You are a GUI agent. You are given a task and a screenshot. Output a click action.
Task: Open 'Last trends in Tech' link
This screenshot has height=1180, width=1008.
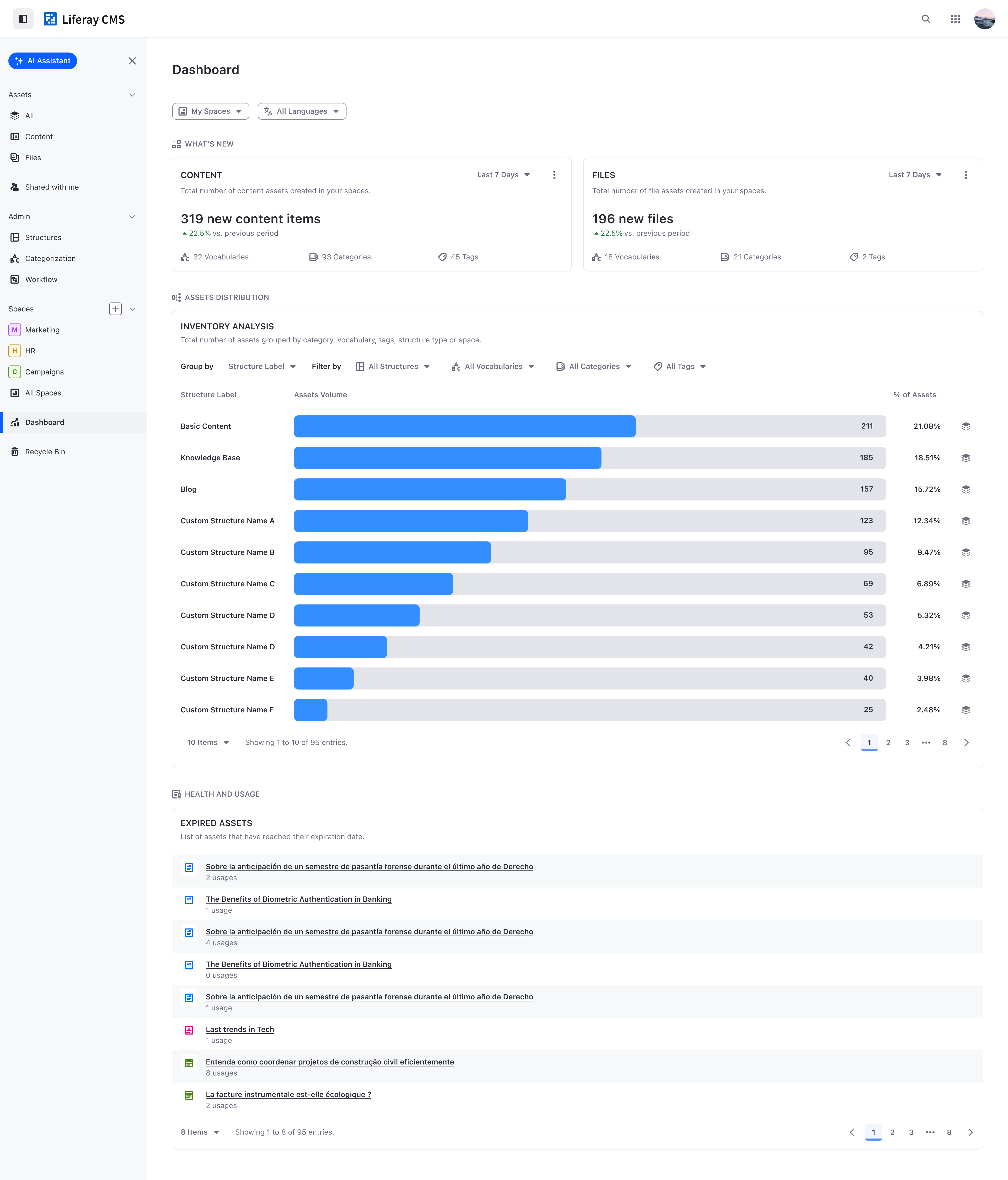pyautogui.click(x=240, y=1029)
